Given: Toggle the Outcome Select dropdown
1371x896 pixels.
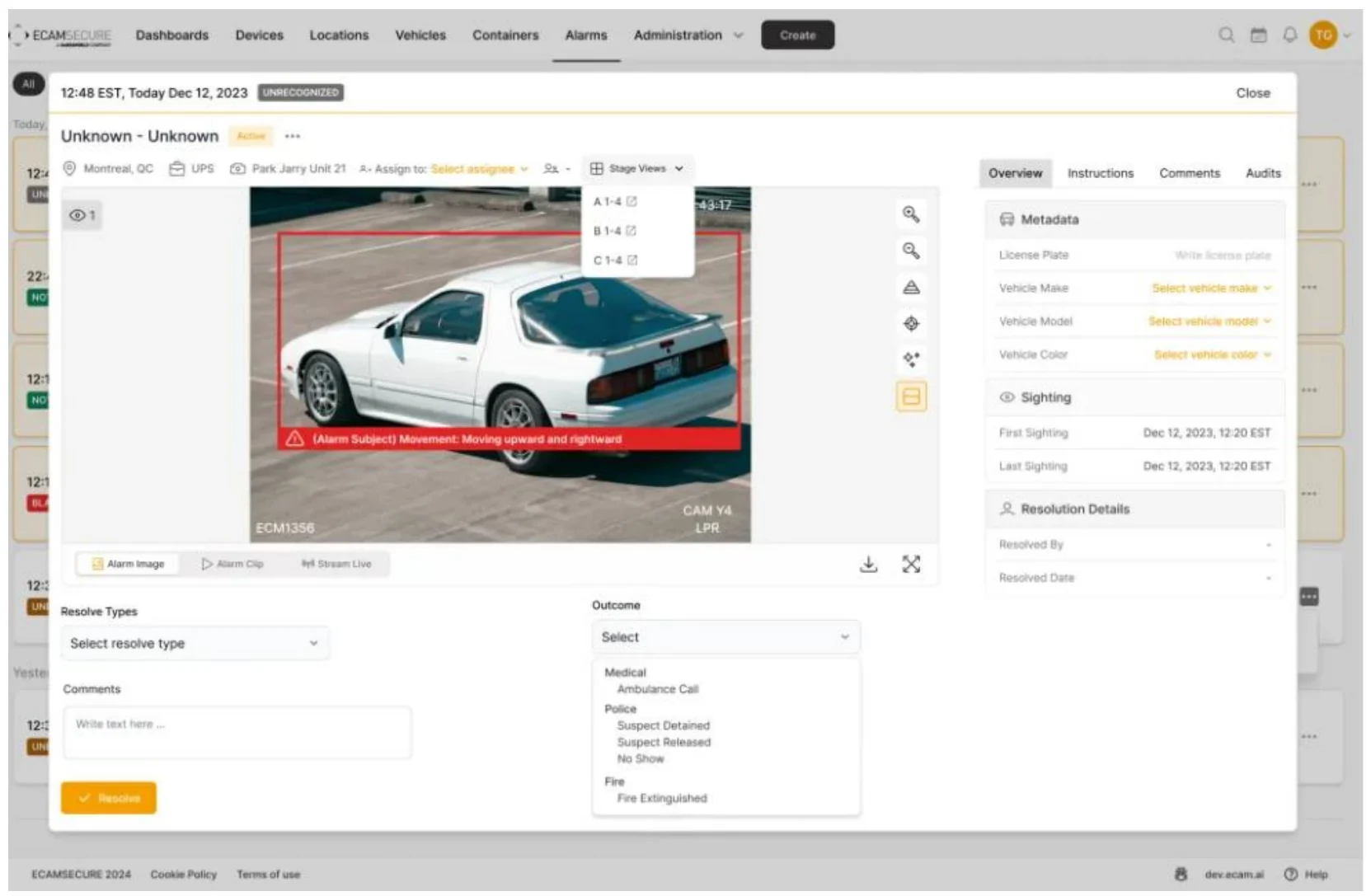Looking at the screenshot, I should [x=725, y=637].
